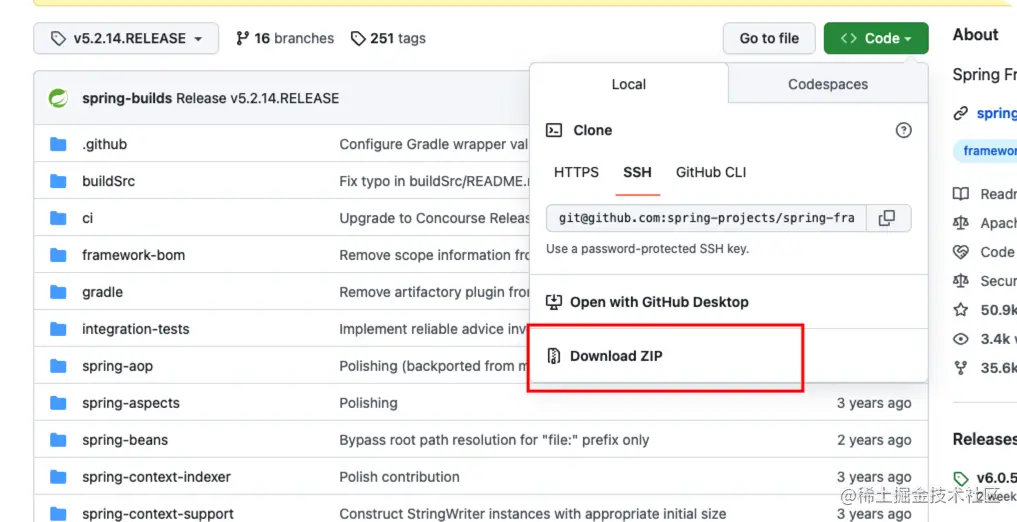Open commit 'Upgrade to Concourse Release'

(x=435, y=218)
